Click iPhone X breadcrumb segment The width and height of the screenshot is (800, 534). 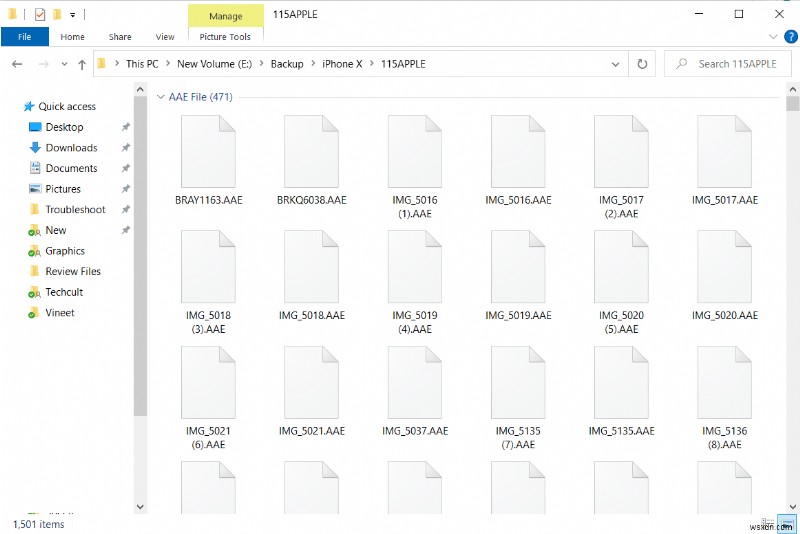tap(342, 64)
